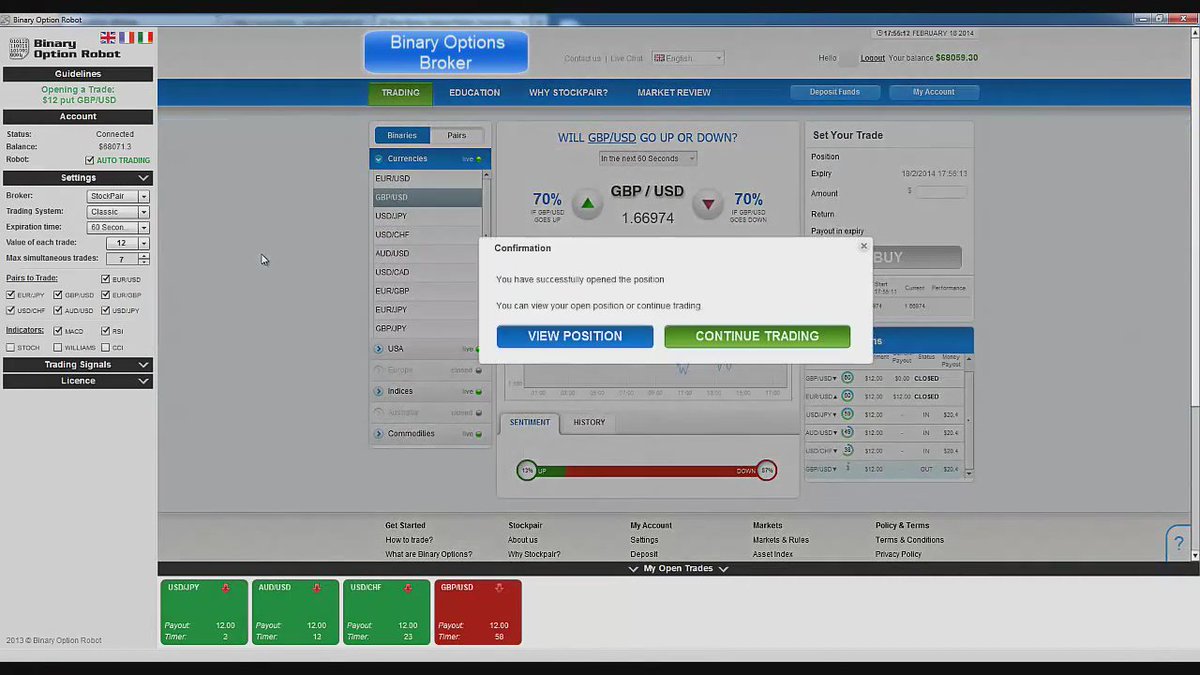The image size is (1200, 675).
Task: Open the Broker dropdown showing StockPair
Action: tap(118, 196)
